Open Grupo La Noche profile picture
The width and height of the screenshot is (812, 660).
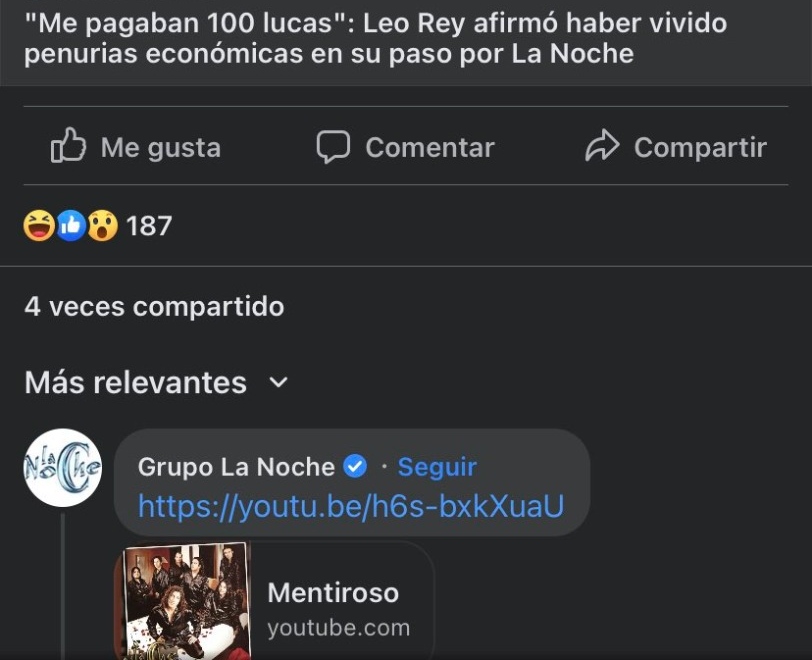point(62,468)
